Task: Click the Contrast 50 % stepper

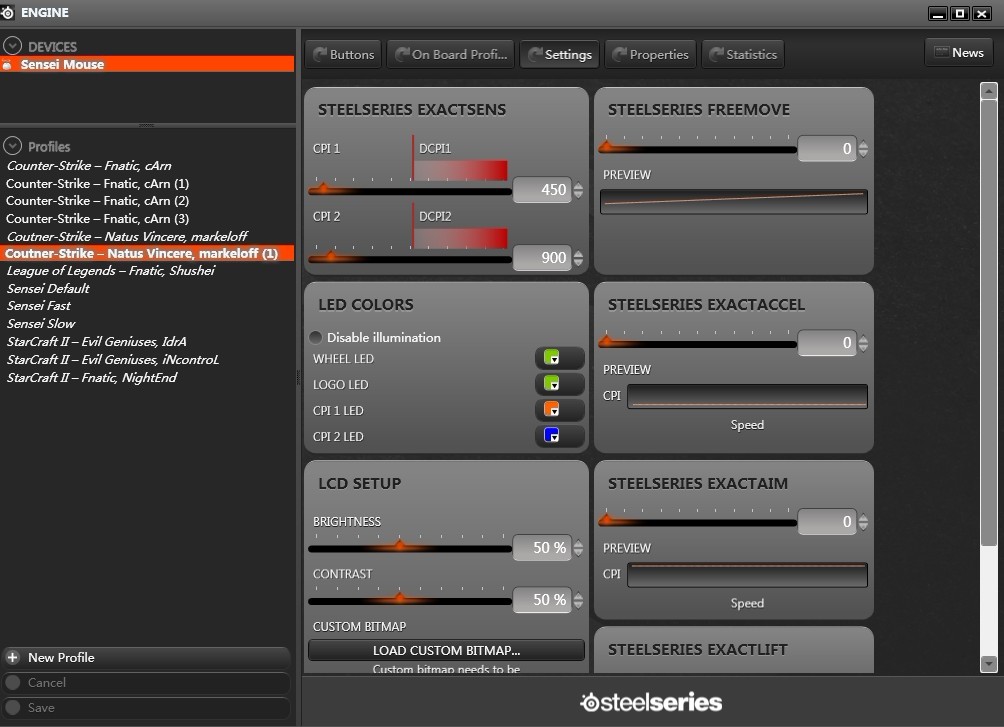Action: [x=579, y=600]
